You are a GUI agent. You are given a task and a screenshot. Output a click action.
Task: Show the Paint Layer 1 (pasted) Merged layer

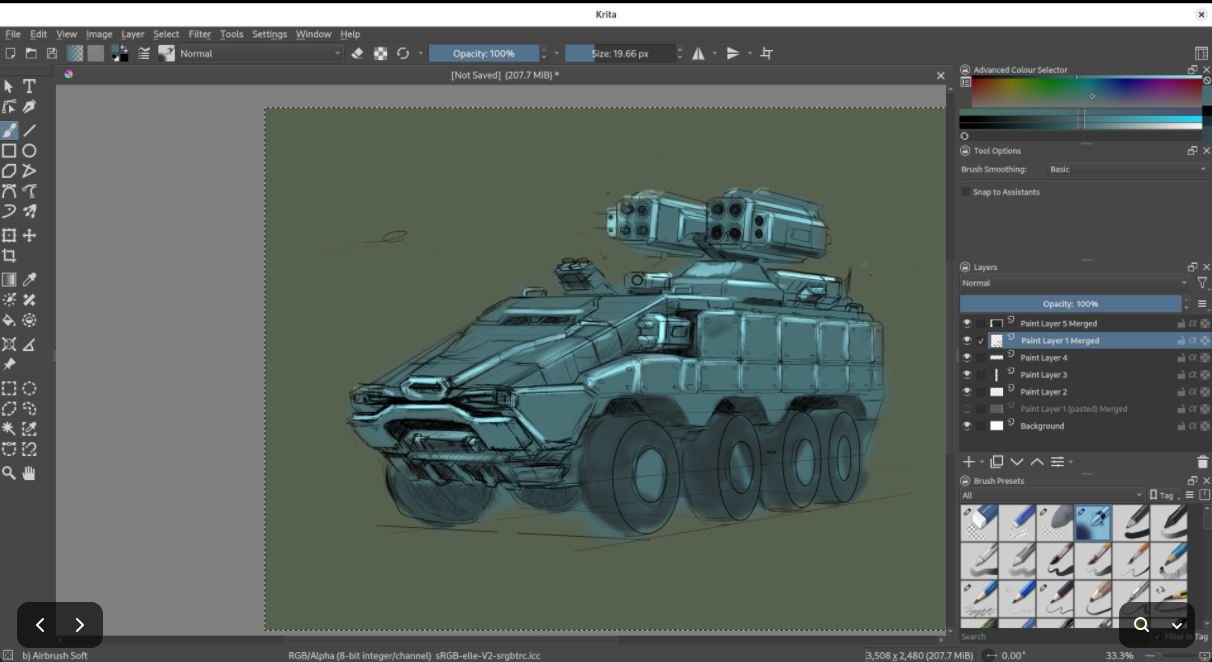(x=966, y=409)
